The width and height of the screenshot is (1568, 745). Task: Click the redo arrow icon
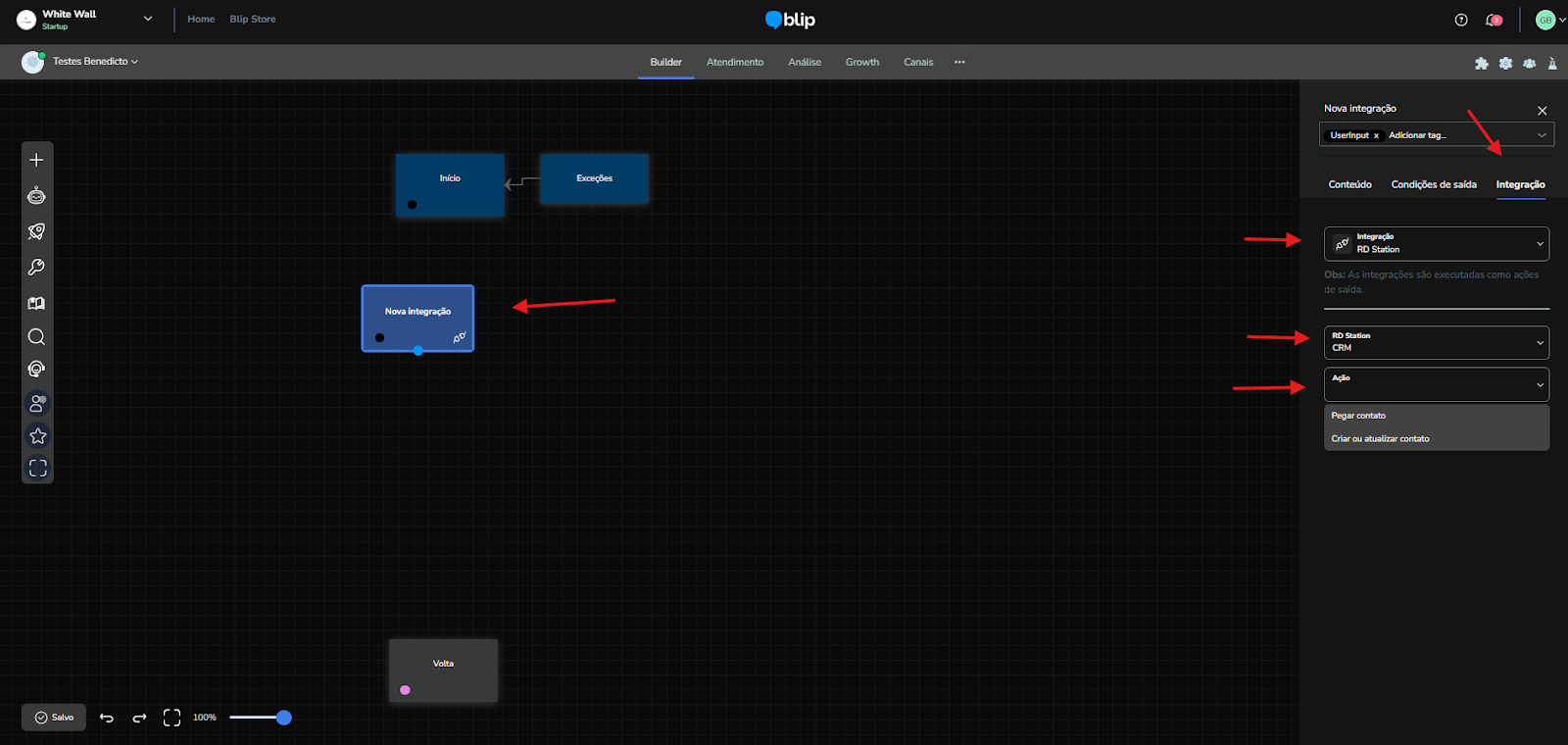[139, 718]
